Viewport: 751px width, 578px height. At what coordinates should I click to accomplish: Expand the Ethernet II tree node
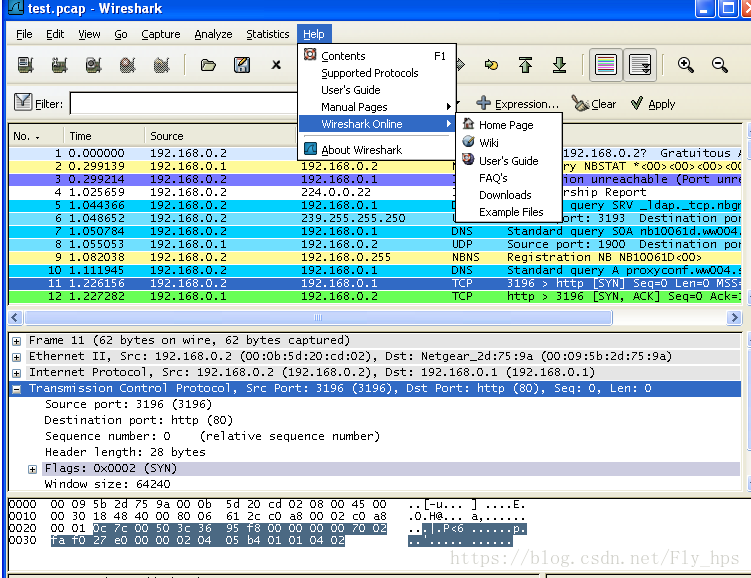pyautogui.click(x=17, y=357)
